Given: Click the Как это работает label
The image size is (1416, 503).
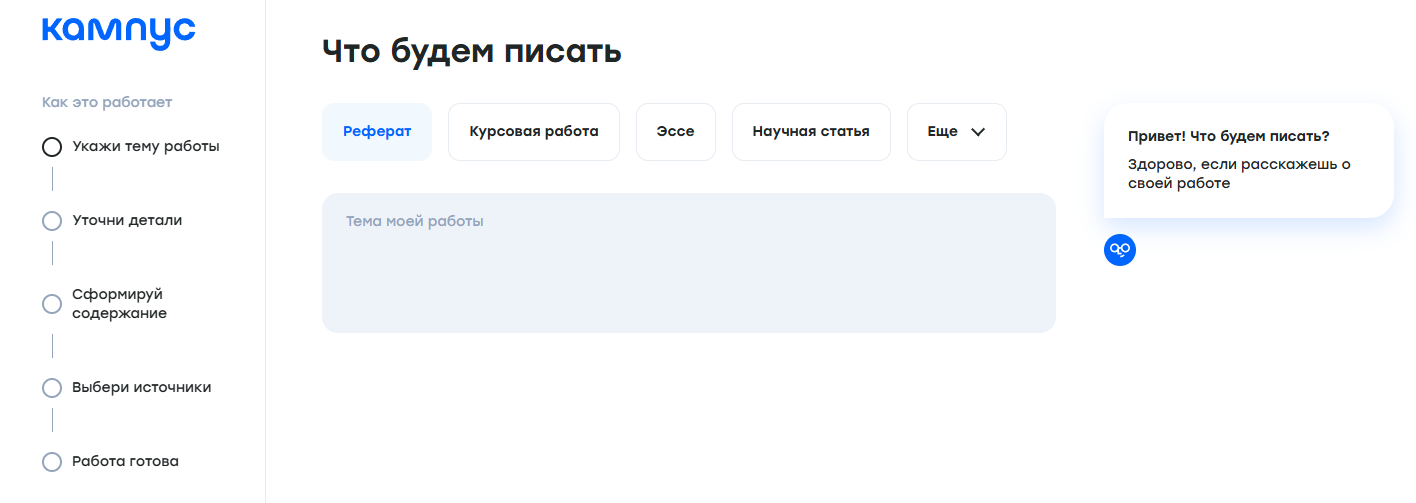Looking at the screenshot, I should [107, 102].
